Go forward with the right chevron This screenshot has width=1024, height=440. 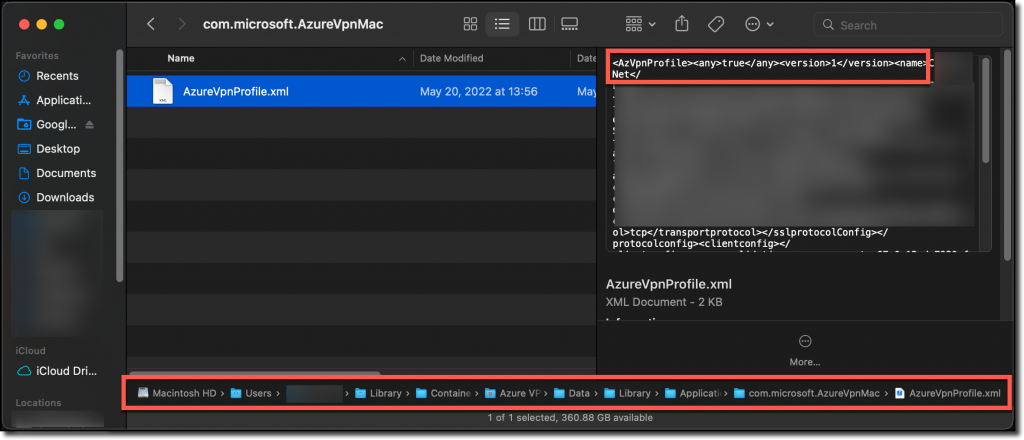[182, 25]
